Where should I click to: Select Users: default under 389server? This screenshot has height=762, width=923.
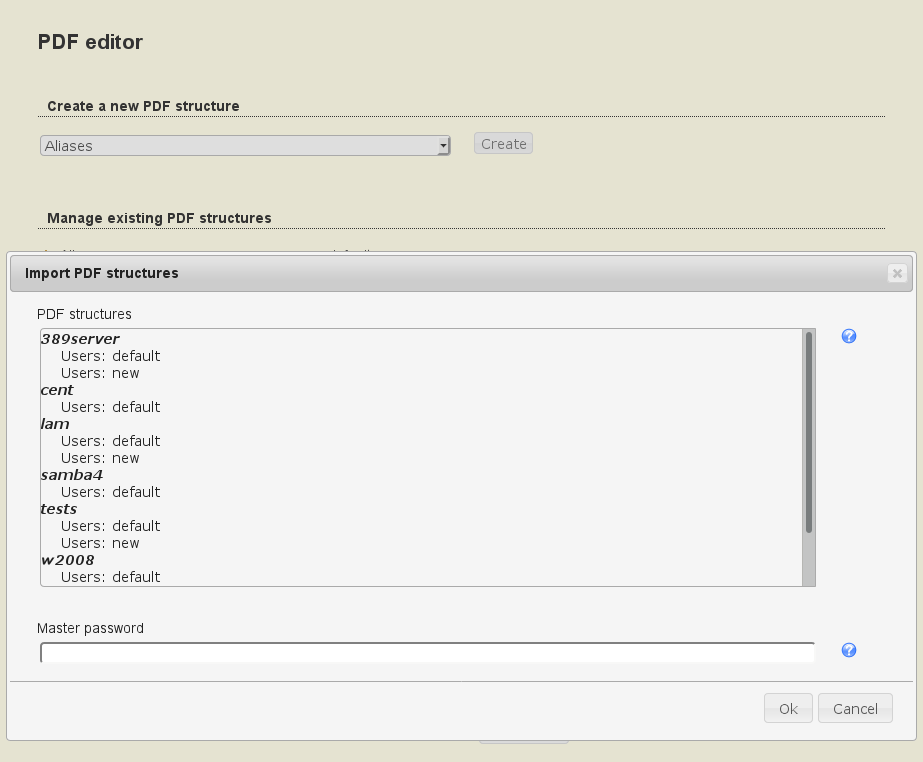[x=110, y=356]
